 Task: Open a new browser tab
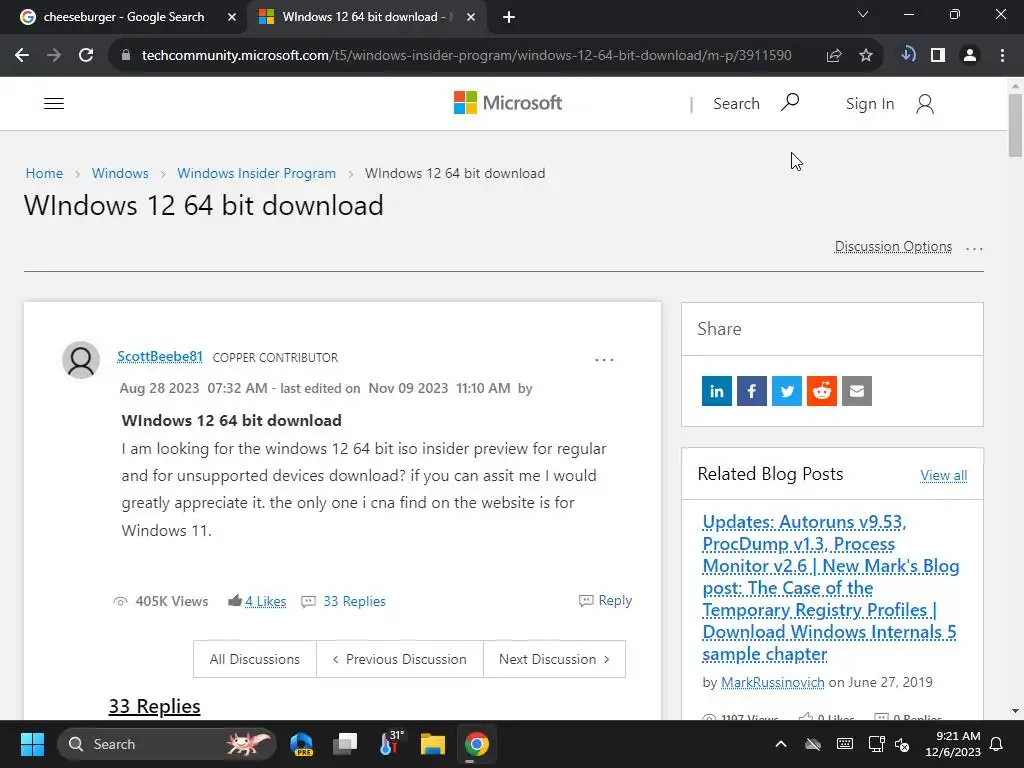coord(509,17)
